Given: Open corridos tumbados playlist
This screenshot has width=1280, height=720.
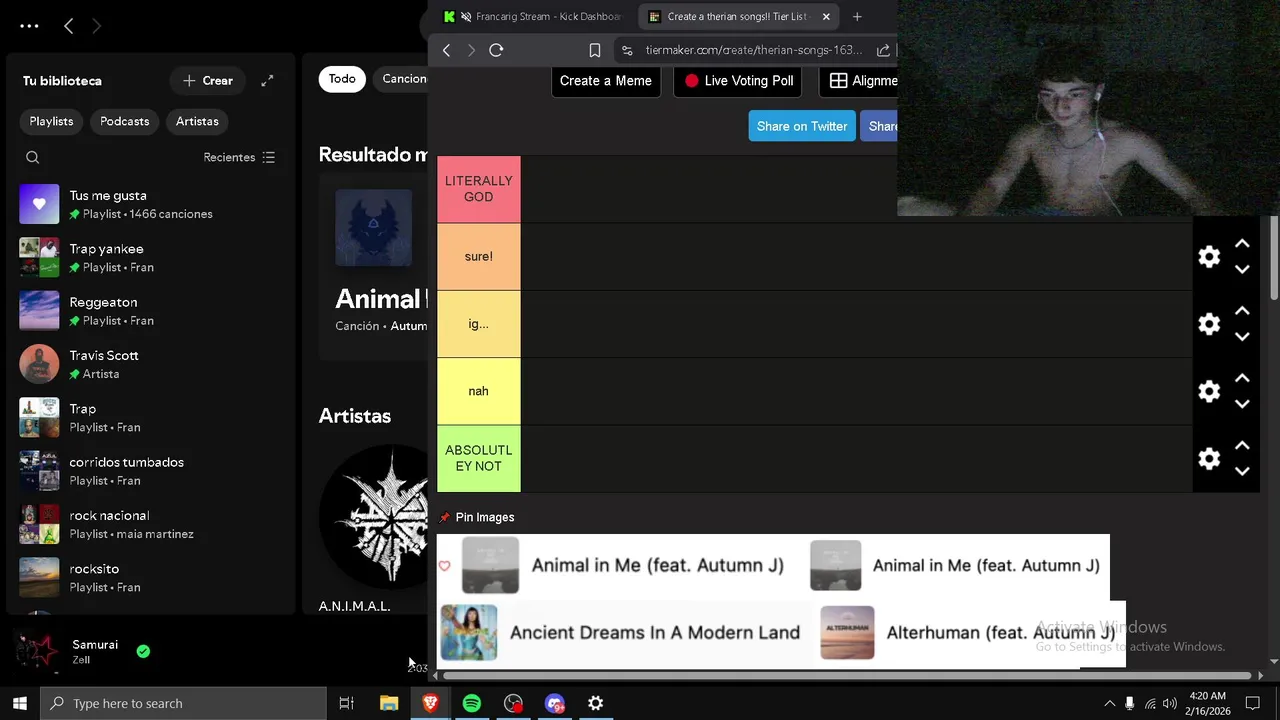Looking at the screenshot, I should coord(150,471).
